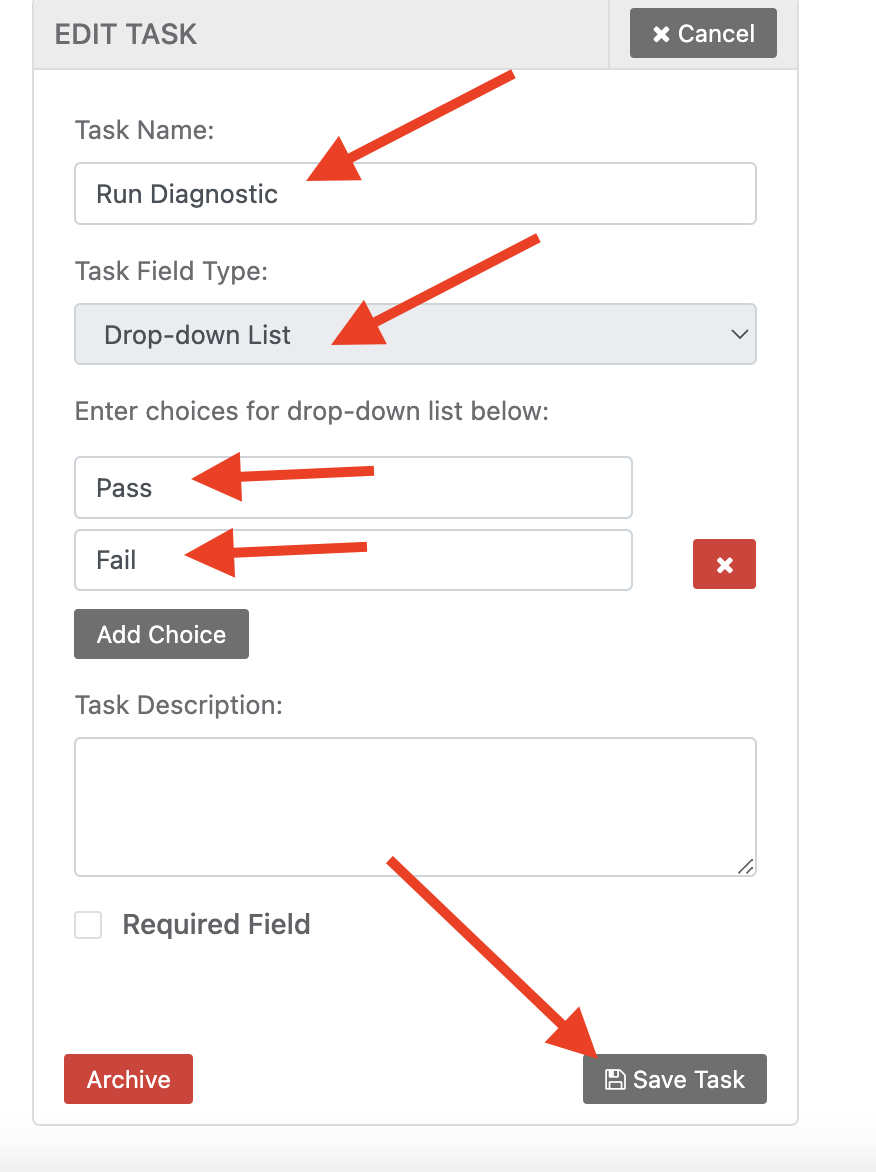876x1172 pixels.
Task: Click the Required Field label text
Action: 216,924
